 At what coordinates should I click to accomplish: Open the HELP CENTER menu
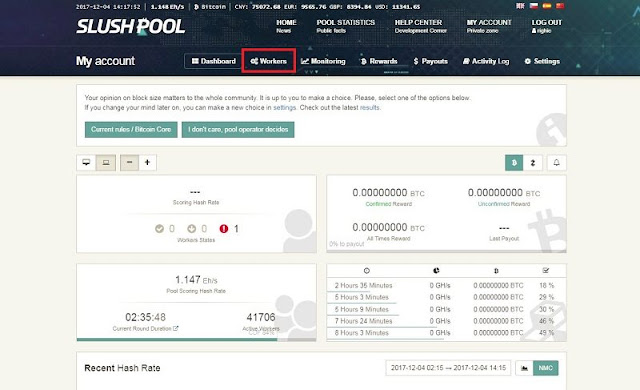coord(420,26)
